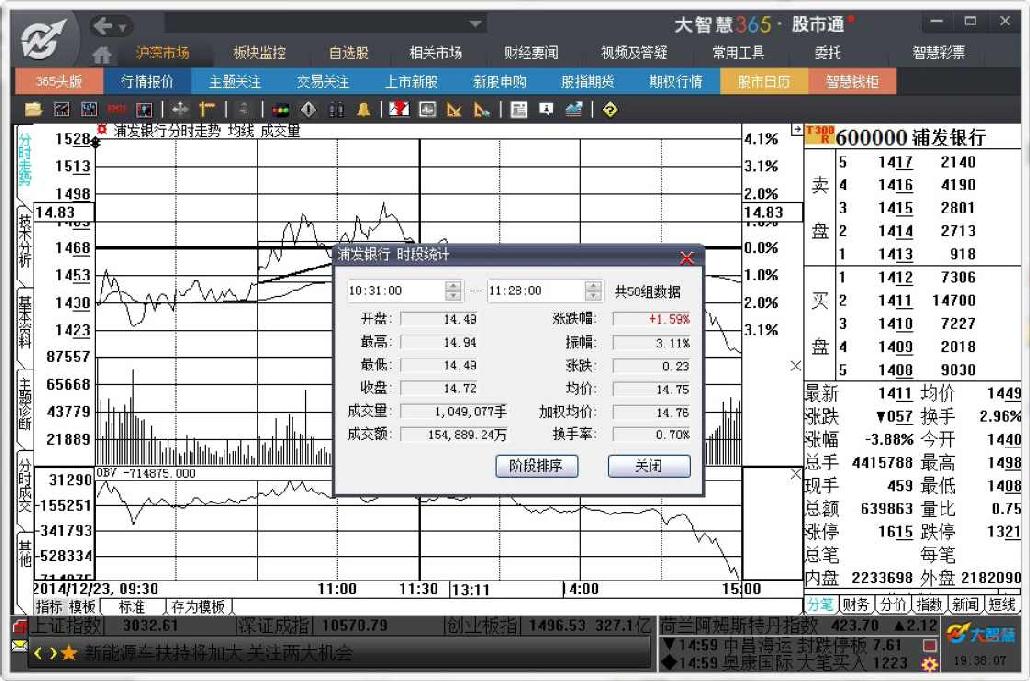Click the 存为模板 button below chart

[x=198, y=606]
